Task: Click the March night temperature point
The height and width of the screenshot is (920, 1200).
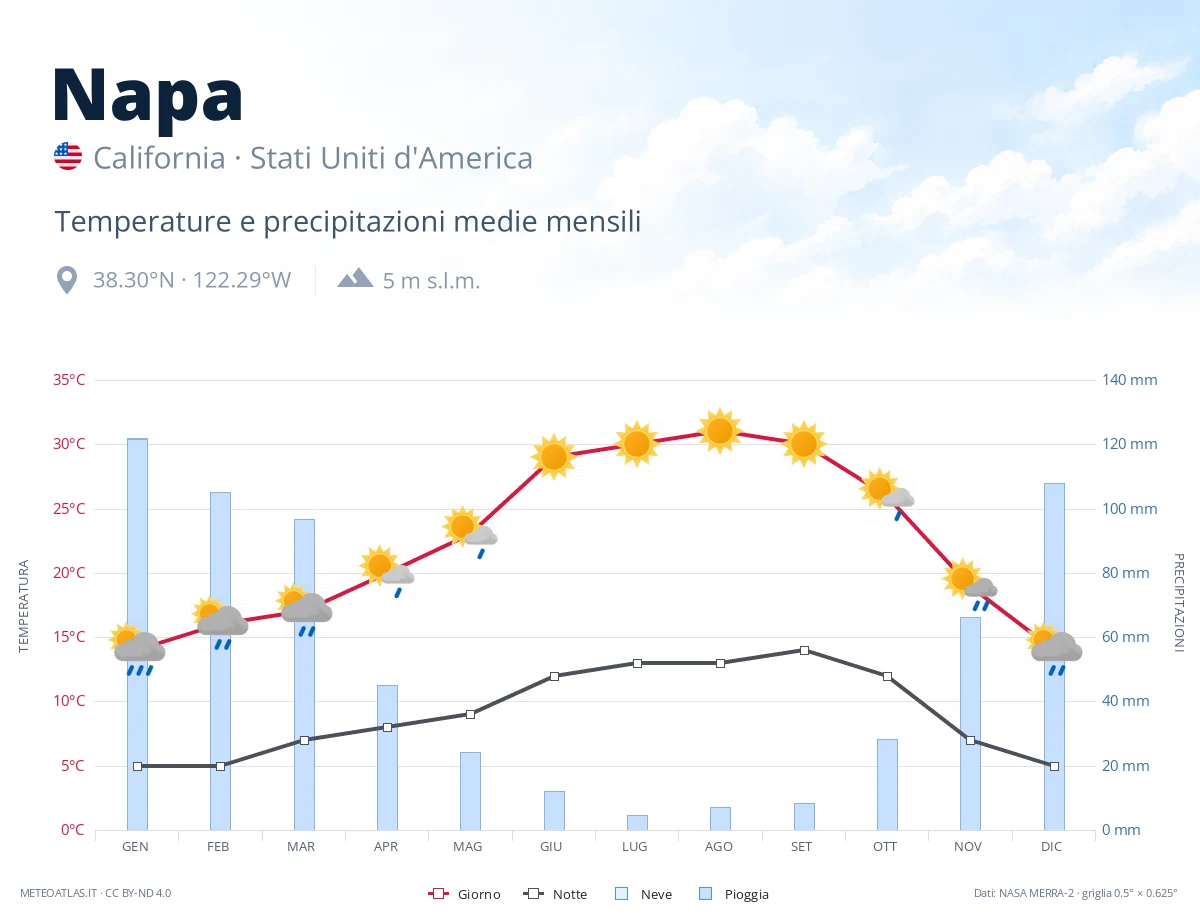Action: [x=304, y=740]
